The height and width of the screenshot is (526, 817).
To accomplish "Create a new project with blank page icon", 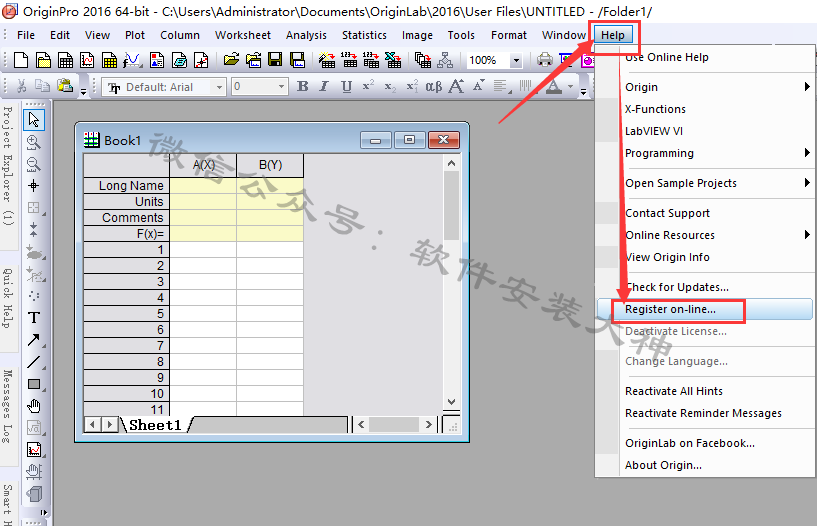I will 21,60.
